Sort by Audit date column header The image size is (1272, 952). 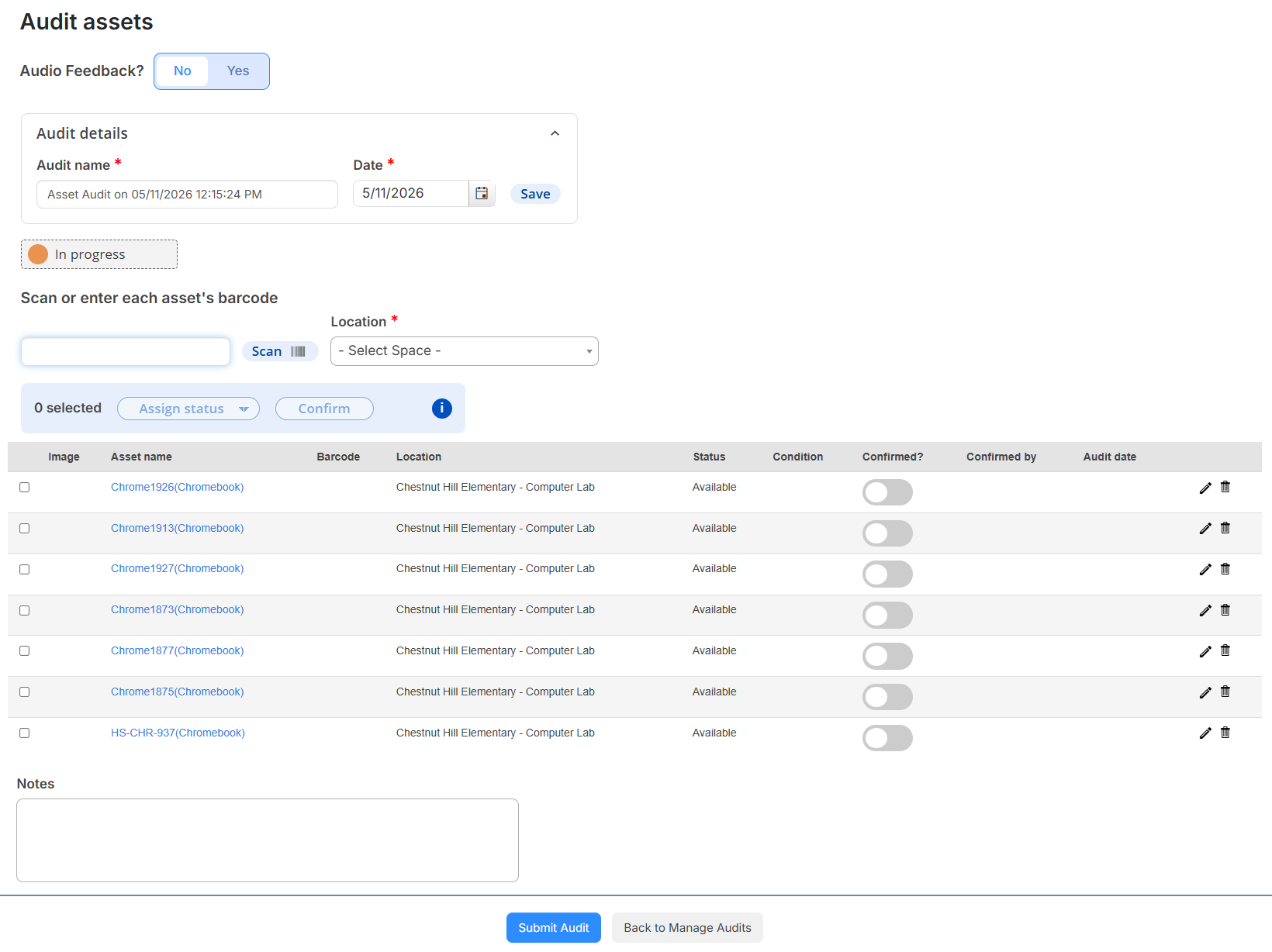pyautogui.click(x=1109, y=457)
